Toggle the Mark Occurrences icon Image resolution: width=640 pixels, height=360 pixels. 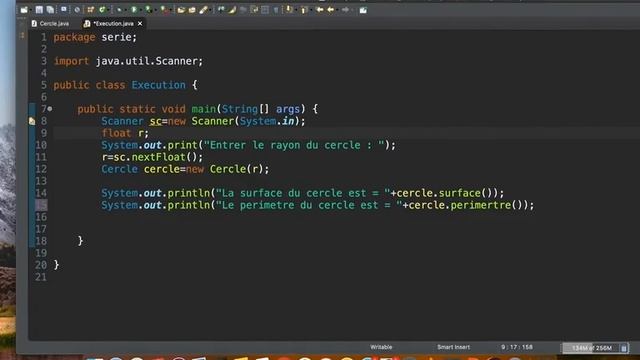[221, 10]
